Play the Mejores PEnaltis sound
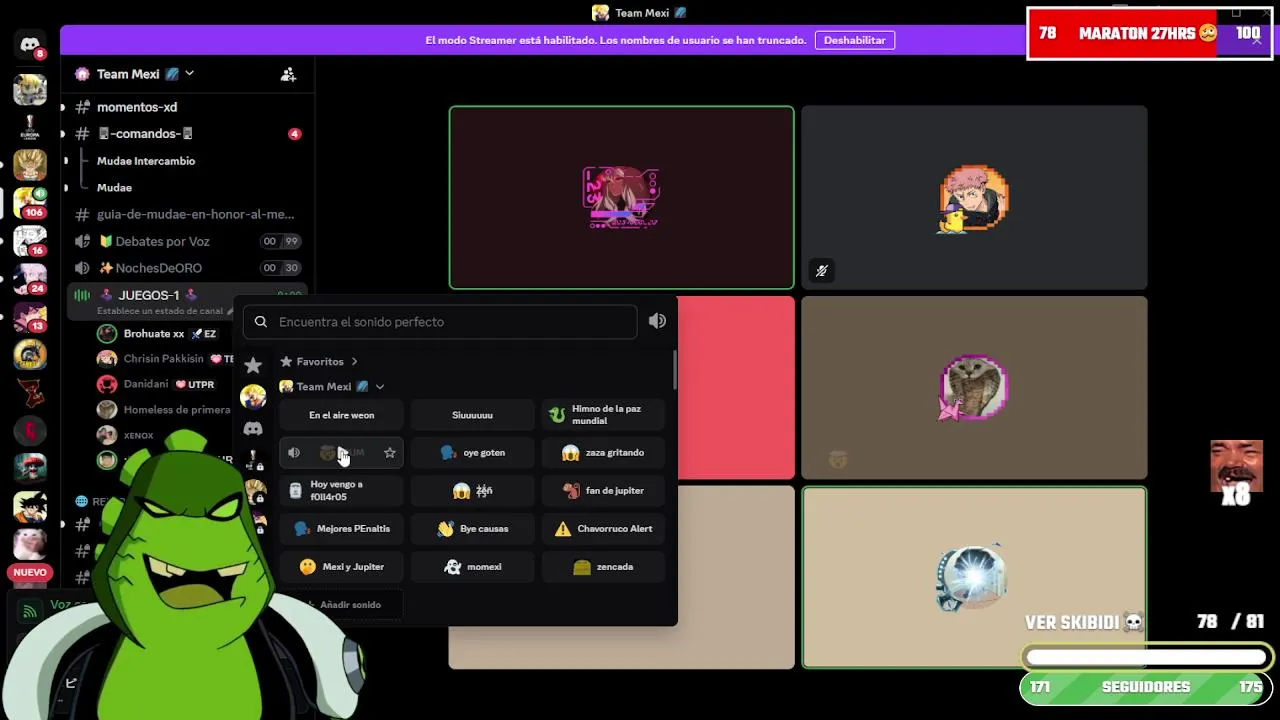 341,529
